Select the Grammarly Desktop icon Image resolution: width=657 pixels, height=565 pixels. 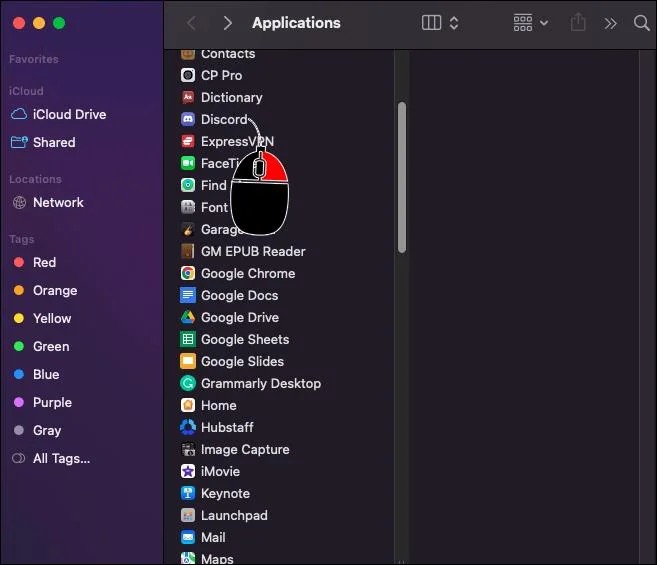[x=187, y=383]
